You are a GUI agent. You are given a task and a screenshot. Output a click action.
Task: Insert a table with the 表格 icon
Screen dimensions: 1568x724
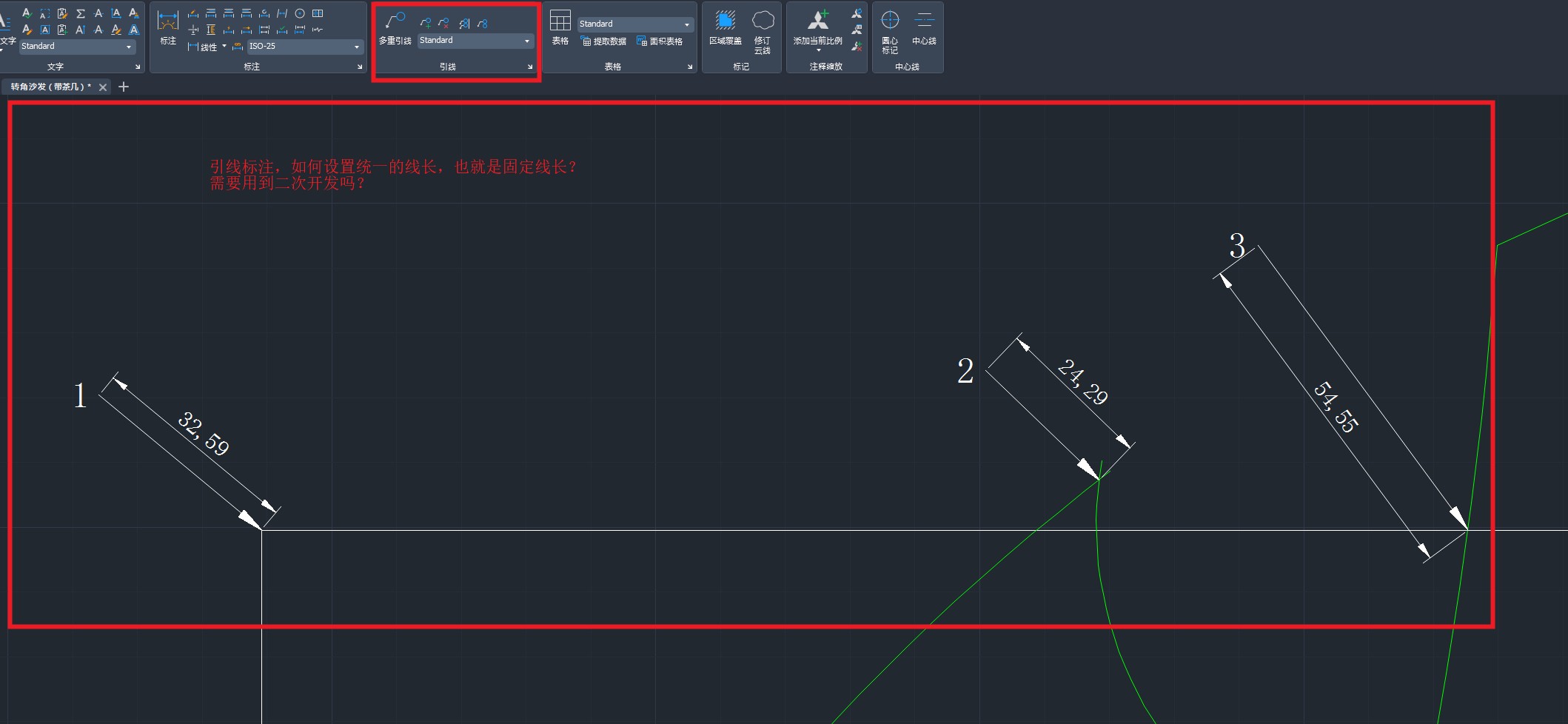[560, 28]
